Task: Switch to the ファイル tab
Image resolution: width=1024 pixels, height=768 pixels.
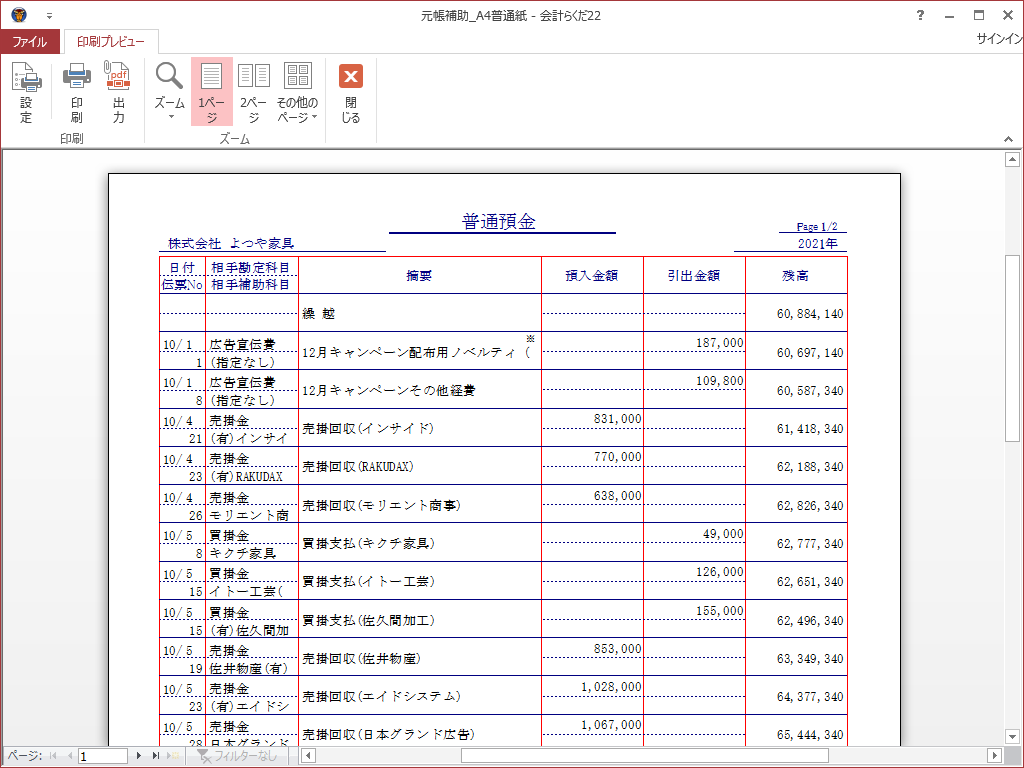Action: 30,42
